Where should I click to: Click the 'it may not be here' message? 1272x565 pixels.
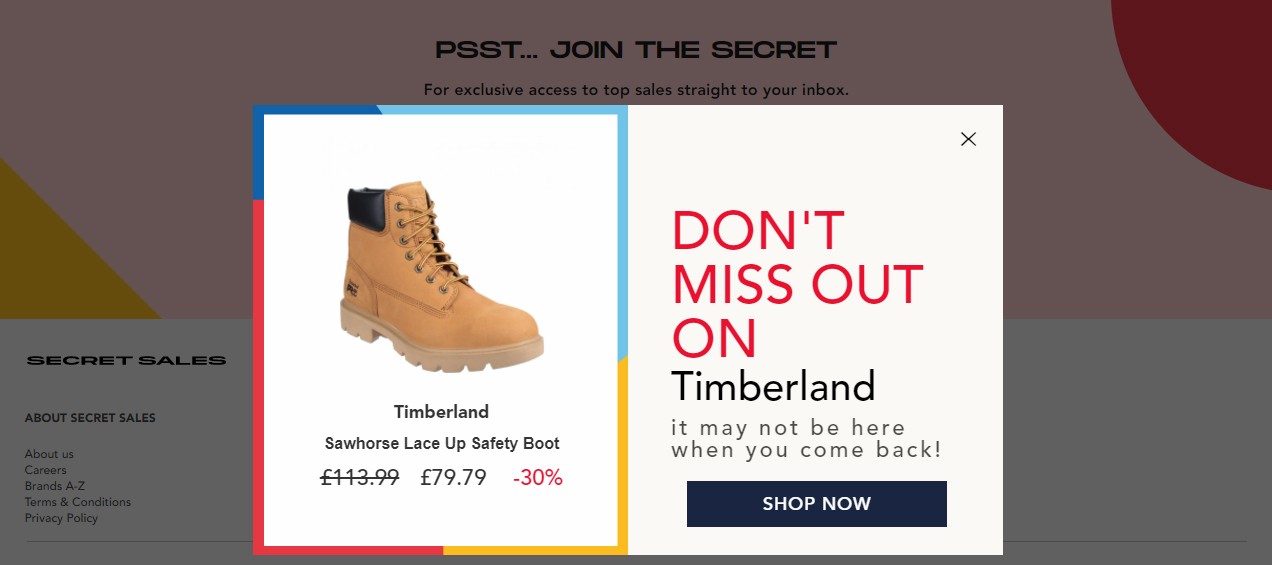coord(806,439)
